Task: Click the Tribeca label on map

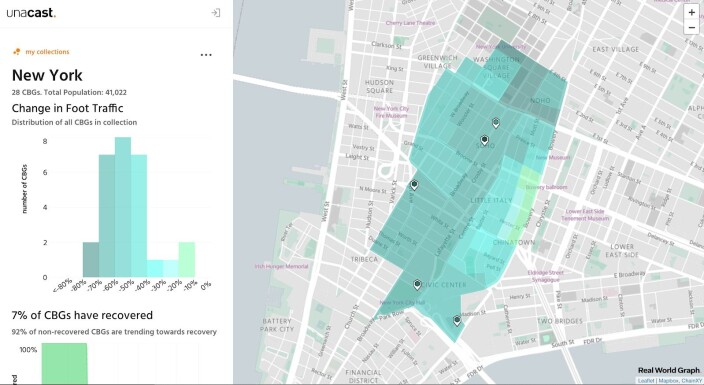Action: click(x=364, y=259)
